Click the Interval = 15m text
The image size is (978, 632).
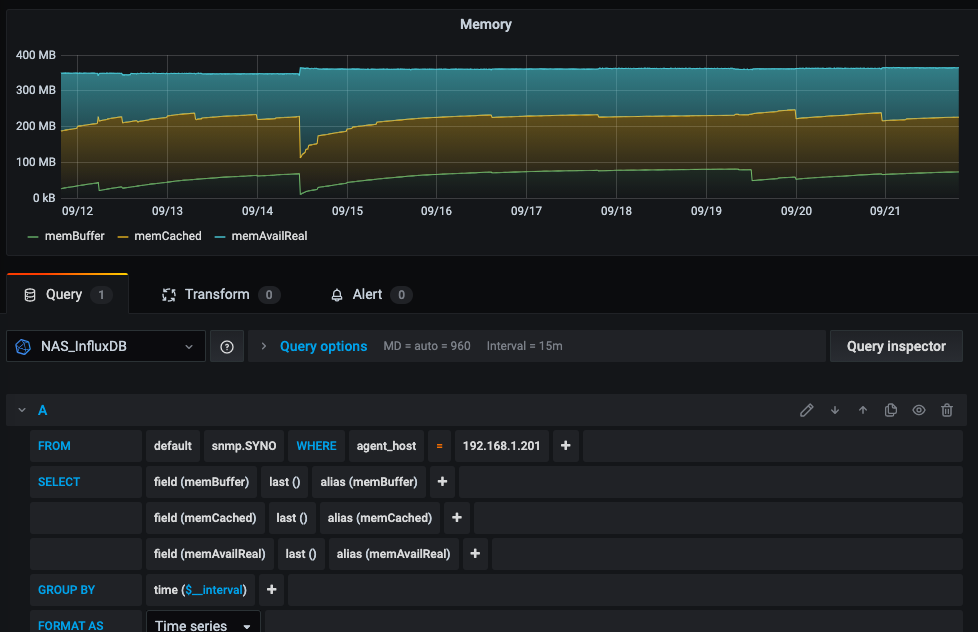click(525, 346)
